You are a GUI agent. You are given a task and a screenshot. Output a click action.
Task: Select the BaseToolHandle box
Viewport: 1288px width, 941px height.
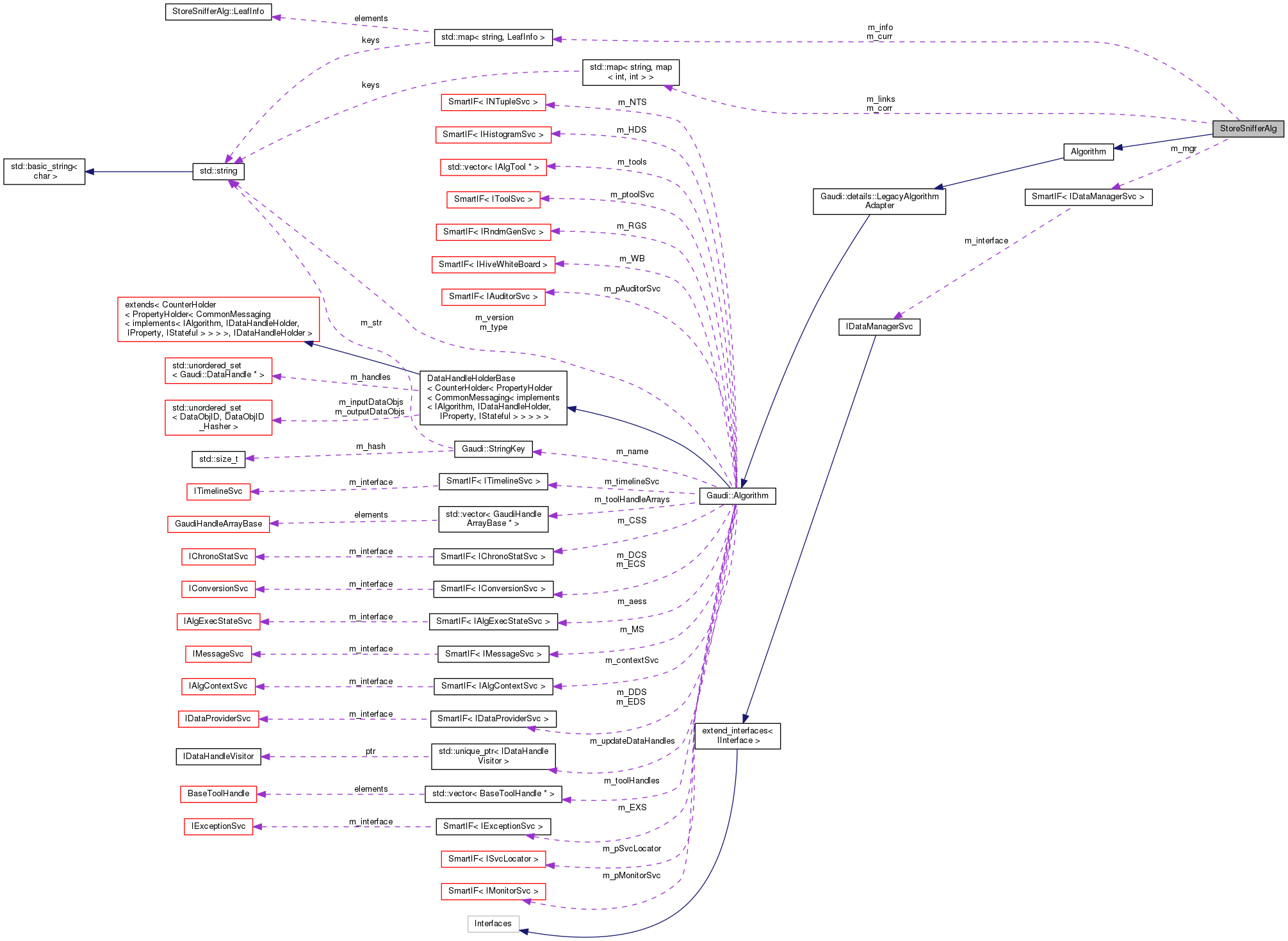coord(218,794)
